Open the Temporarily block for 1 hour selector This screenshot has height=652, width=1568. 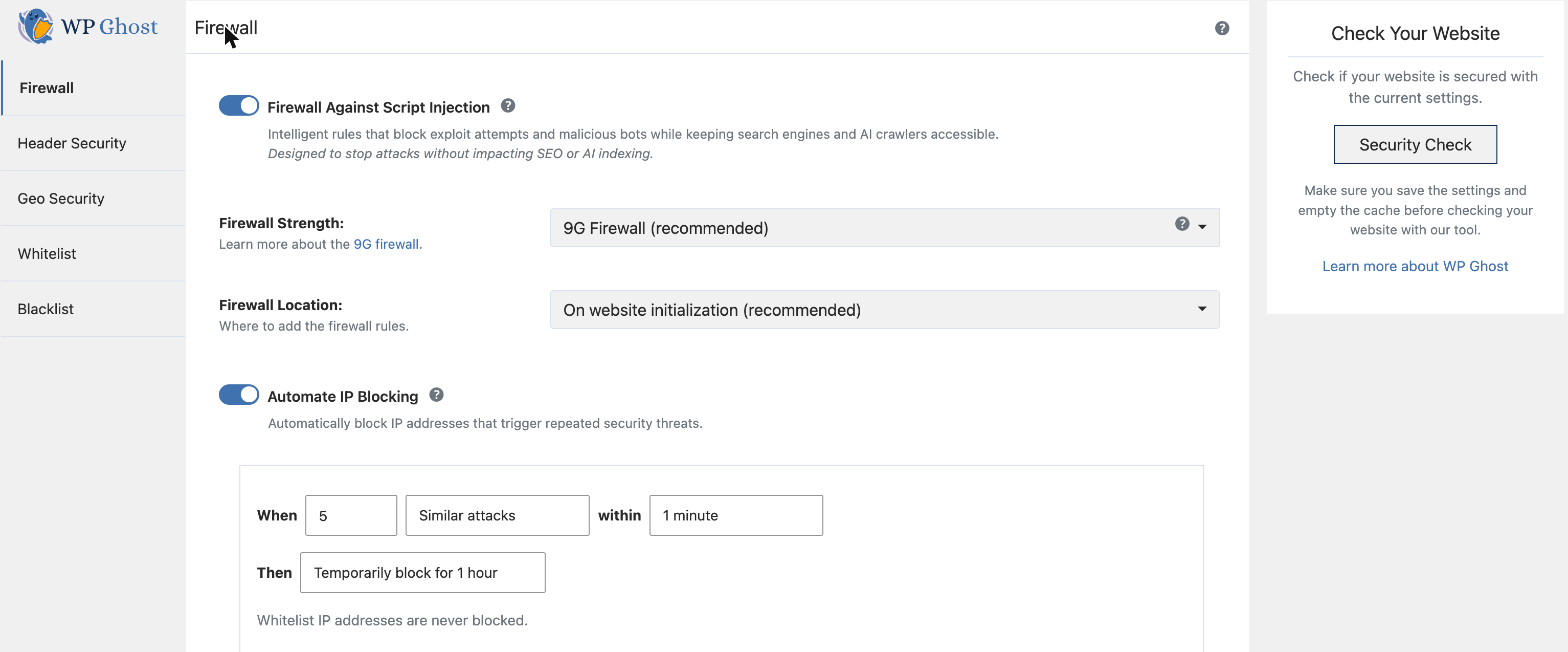click(423, 573)
